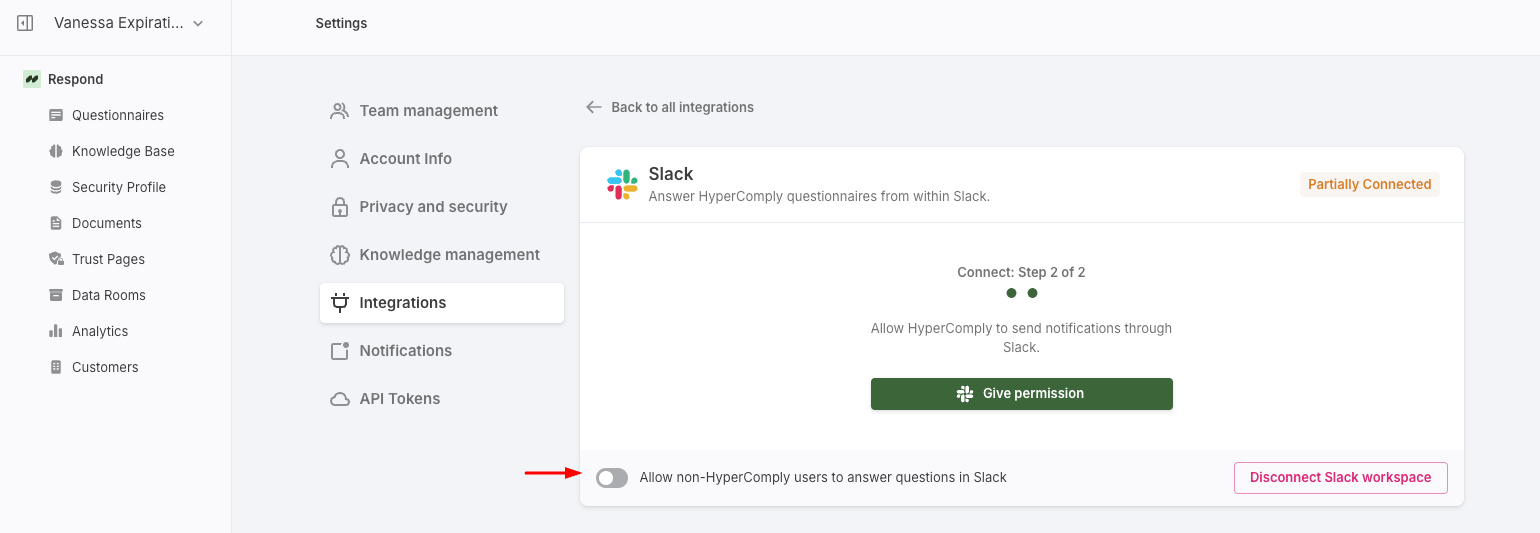This screenshot has height=533, width=1540.
Task: Open the Trust Pages shield icon
Action: pos(56,259)
